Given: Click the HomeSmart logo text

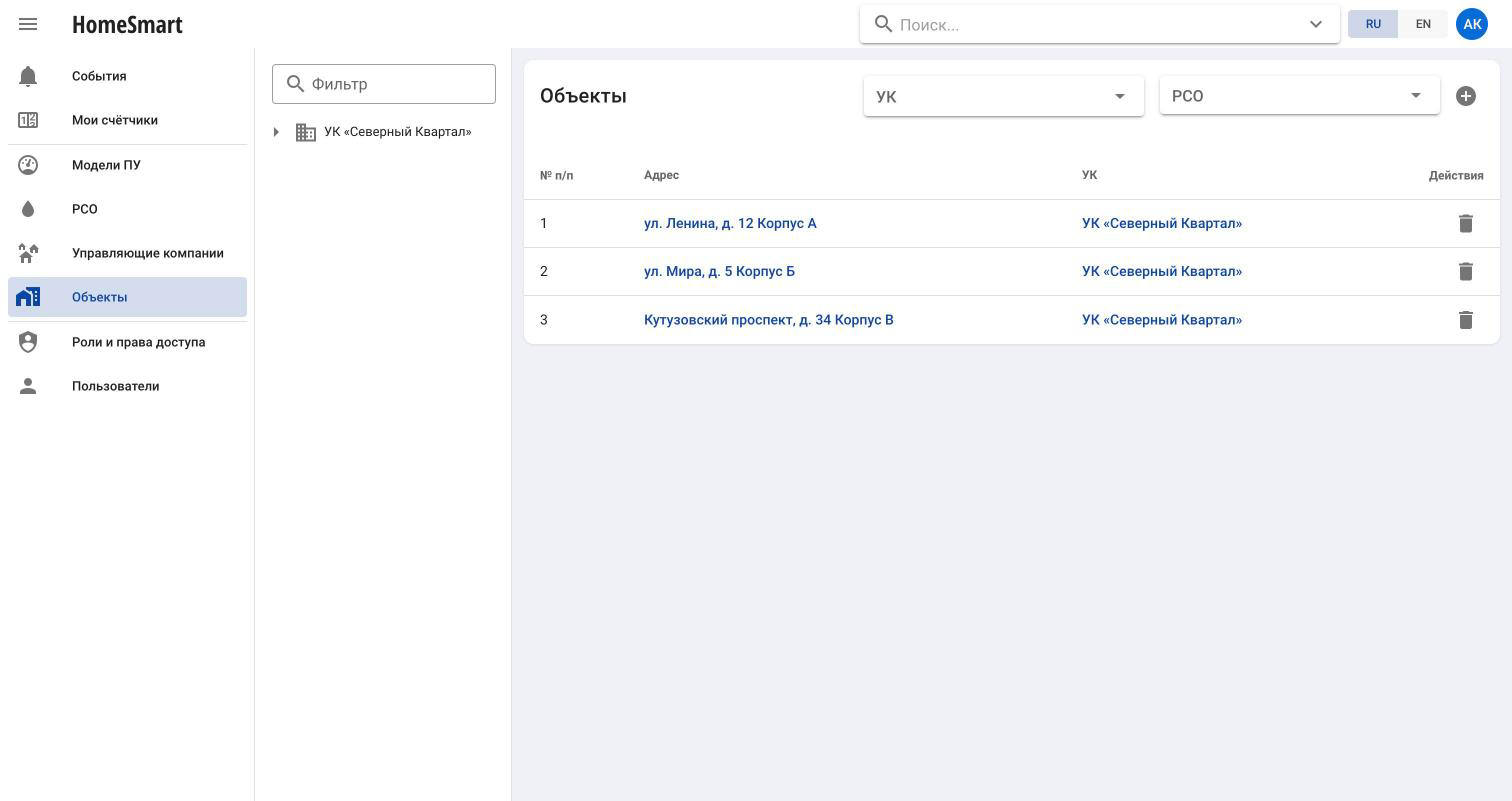Looking at the screenshot, I should click(127, 24).
